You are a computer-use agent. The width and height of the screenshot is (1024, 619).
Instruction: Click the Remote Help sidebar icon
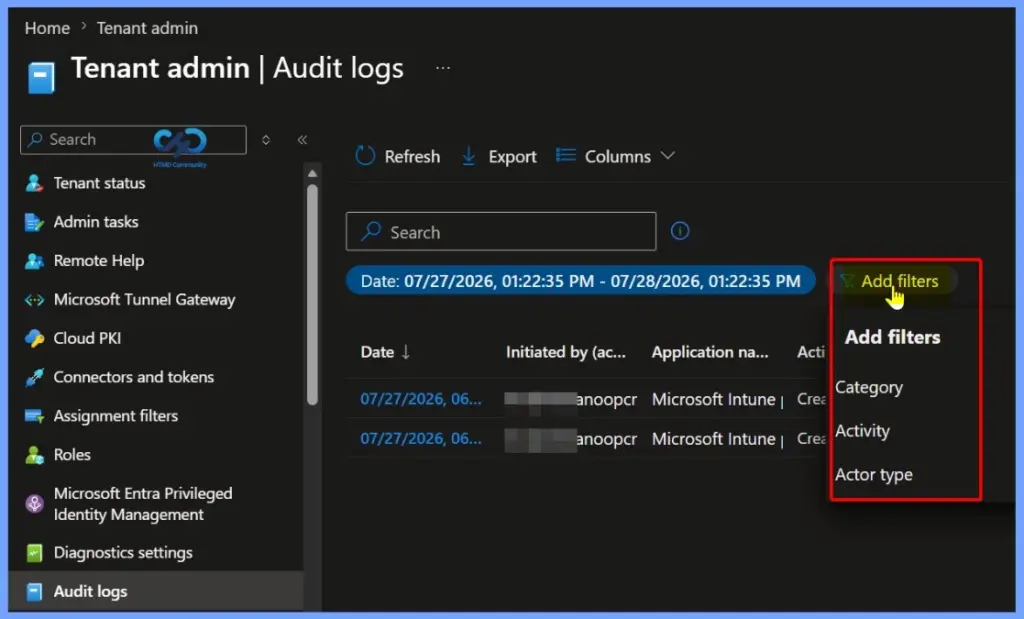pos(34,261)
